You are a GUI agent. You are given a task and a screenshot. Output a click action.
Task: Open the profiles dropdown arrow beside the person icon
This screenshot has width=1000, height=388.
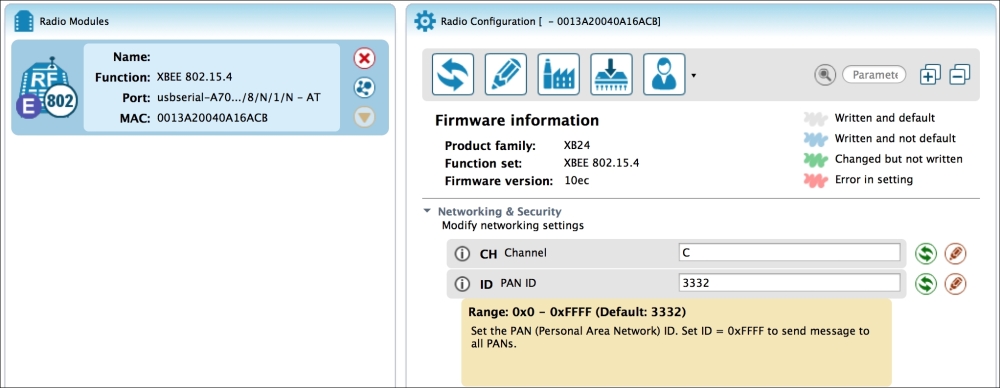693,75
